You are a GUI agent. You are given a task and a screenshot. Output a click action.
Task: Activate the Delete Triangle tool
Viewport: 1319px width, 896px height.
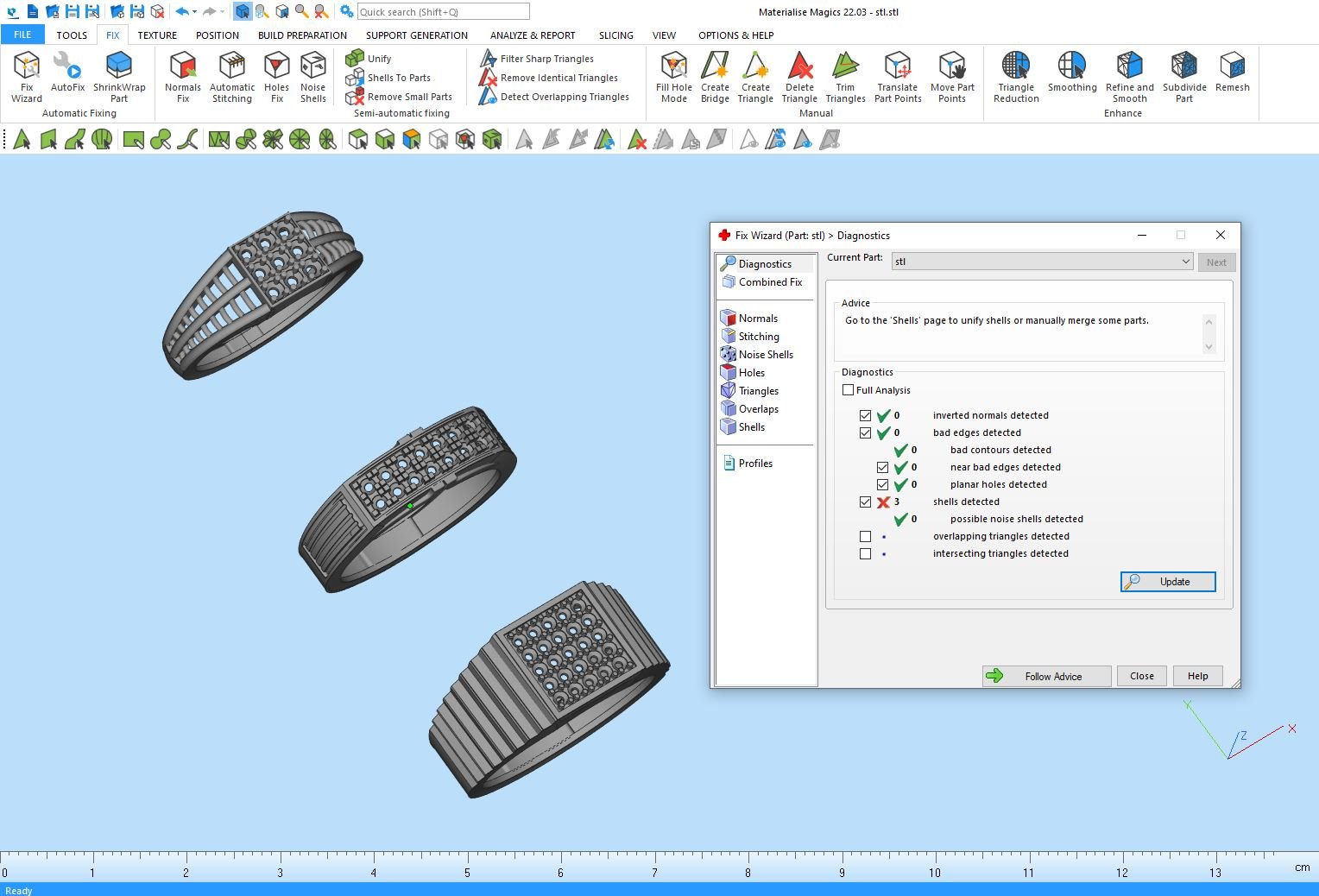click(x=799, y=76)
